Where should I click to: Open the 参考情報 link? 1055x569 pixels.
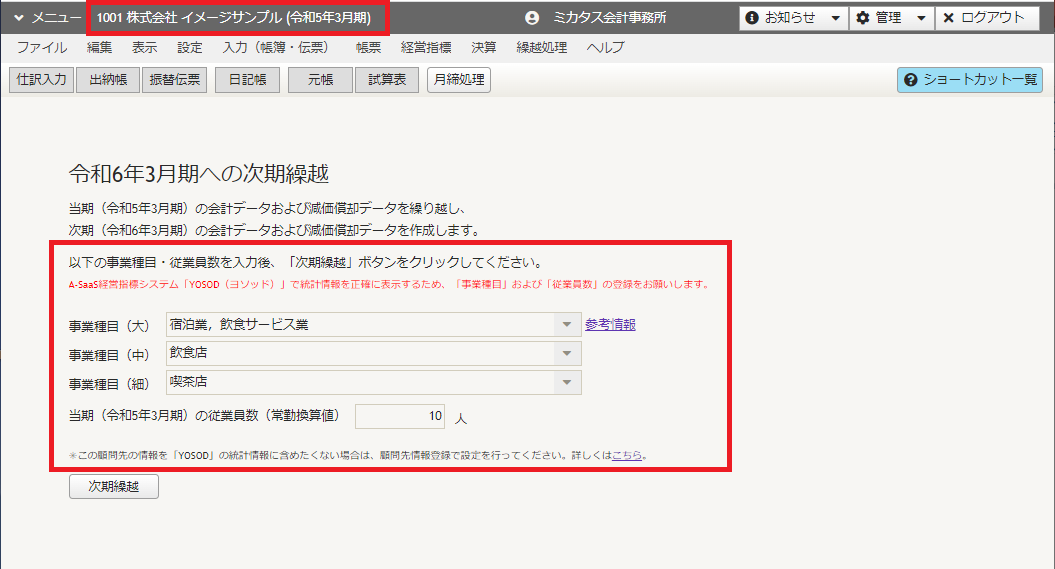(610, 324)
